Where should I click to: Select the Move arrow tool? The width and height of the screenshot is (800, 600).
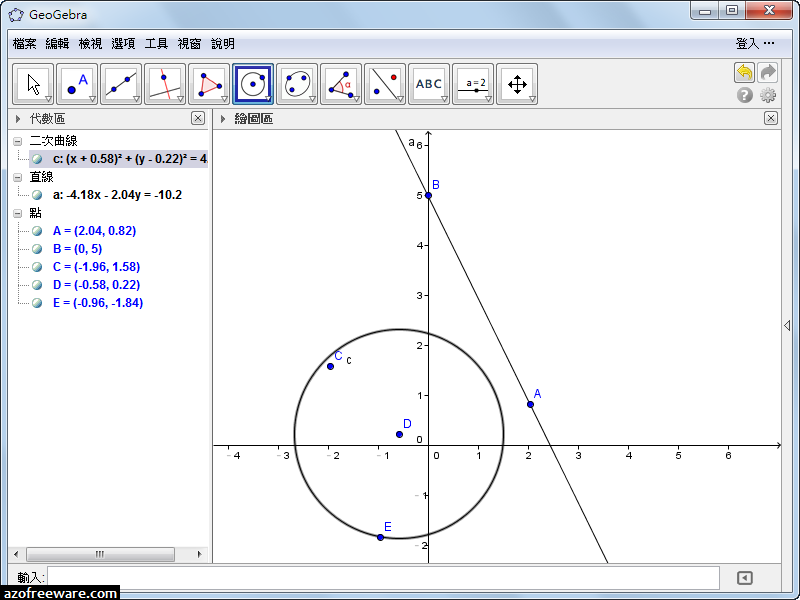[33, 84]
